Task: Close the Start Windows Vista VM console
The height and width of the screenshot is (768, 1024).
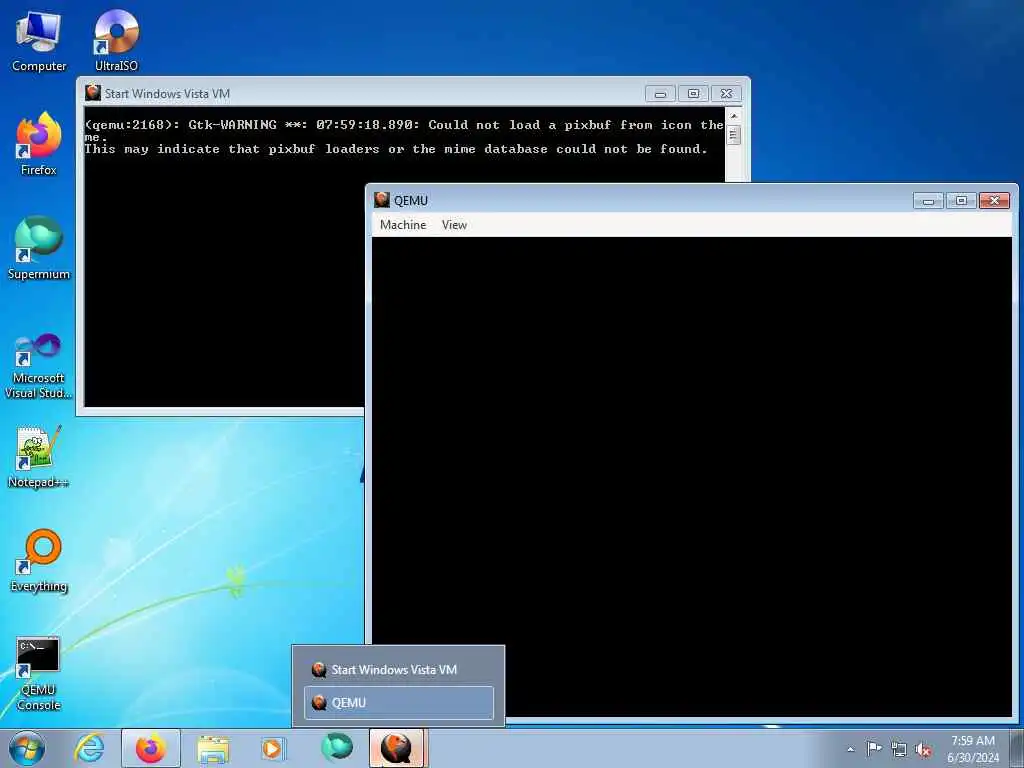Action: [726, 93]
